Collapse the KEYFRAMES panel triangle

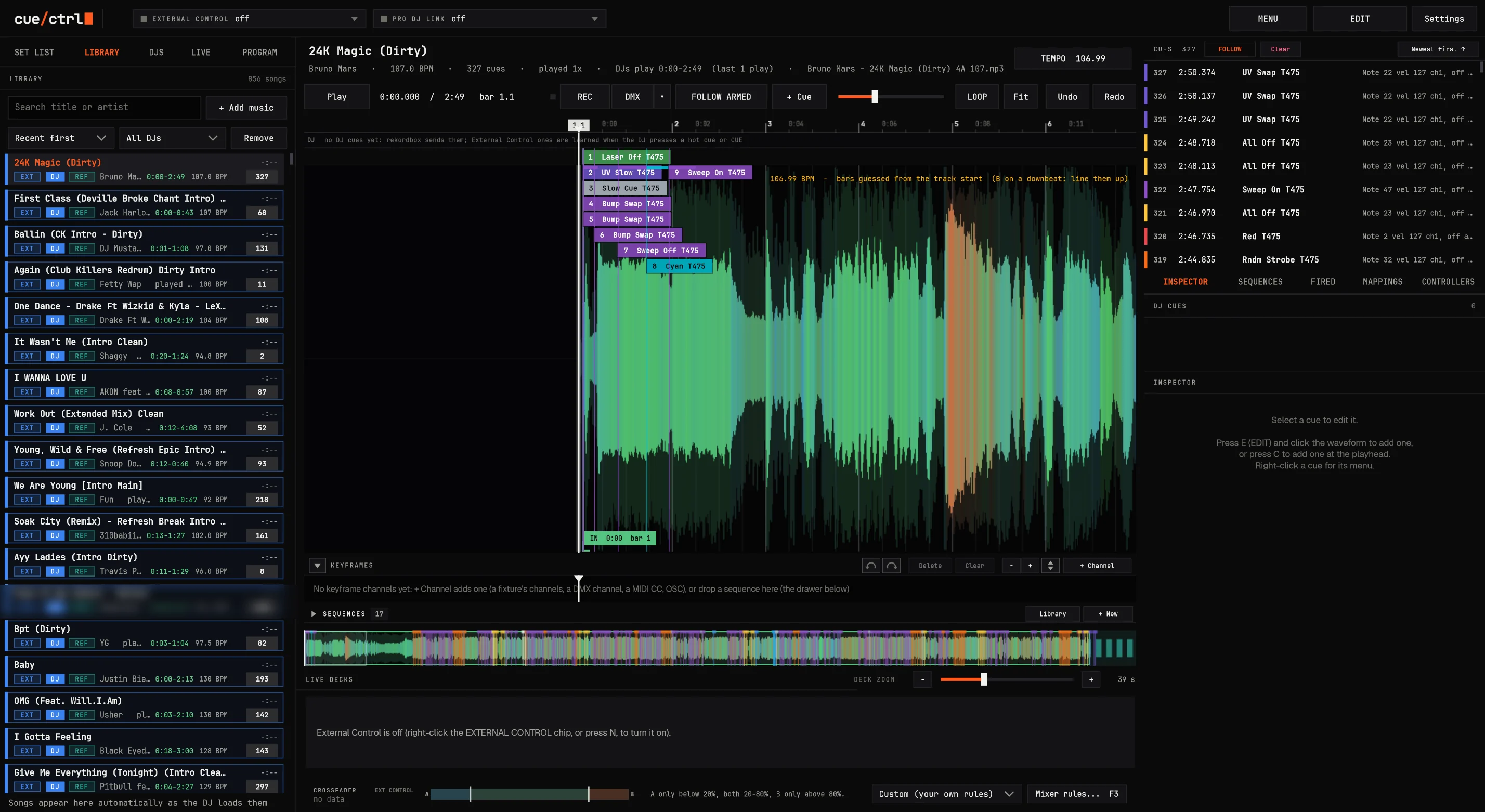click(317, 566)
